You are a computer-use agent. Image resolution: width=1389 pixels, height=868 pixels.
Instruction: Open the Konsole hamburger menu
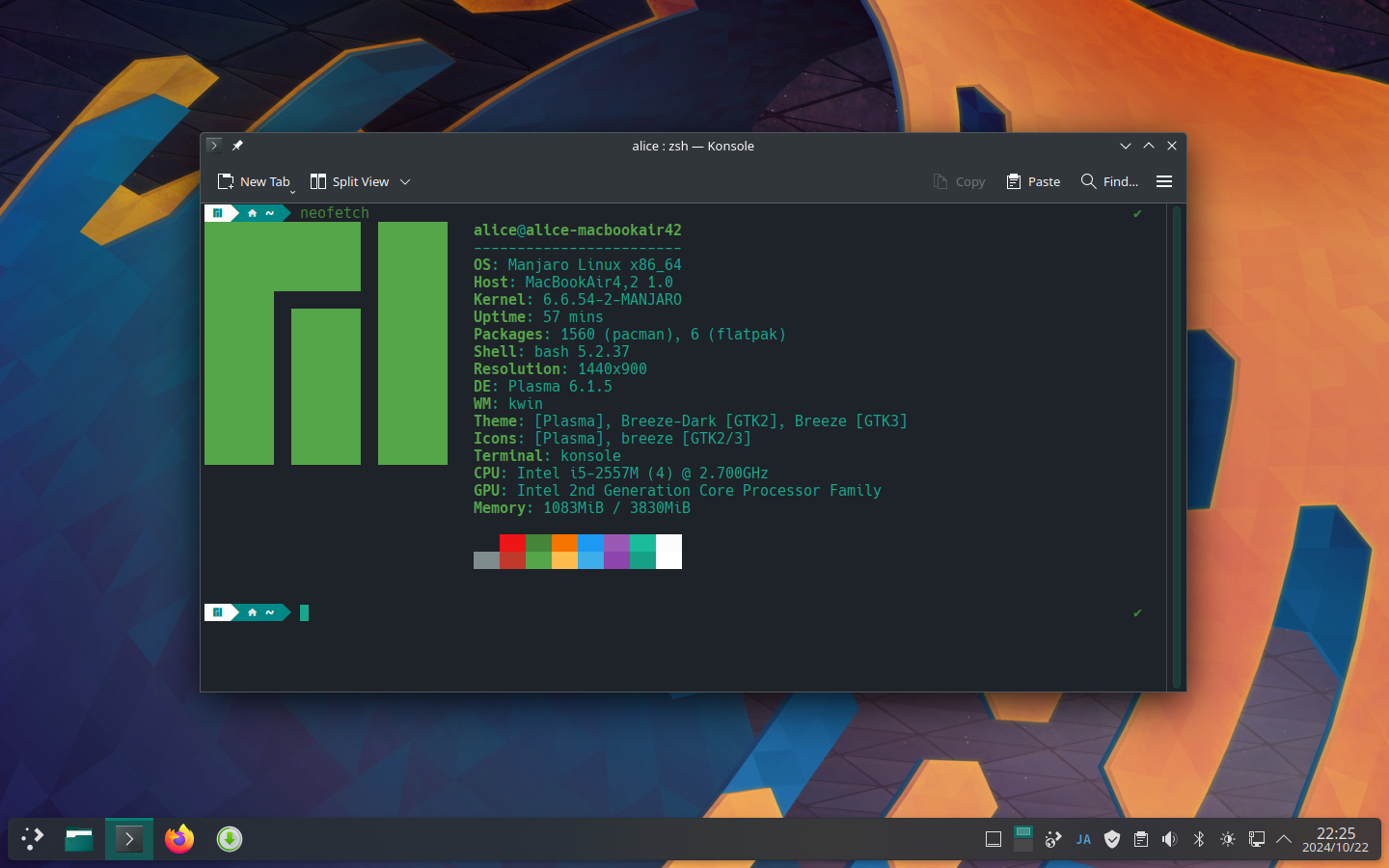tap(1164, 181)
